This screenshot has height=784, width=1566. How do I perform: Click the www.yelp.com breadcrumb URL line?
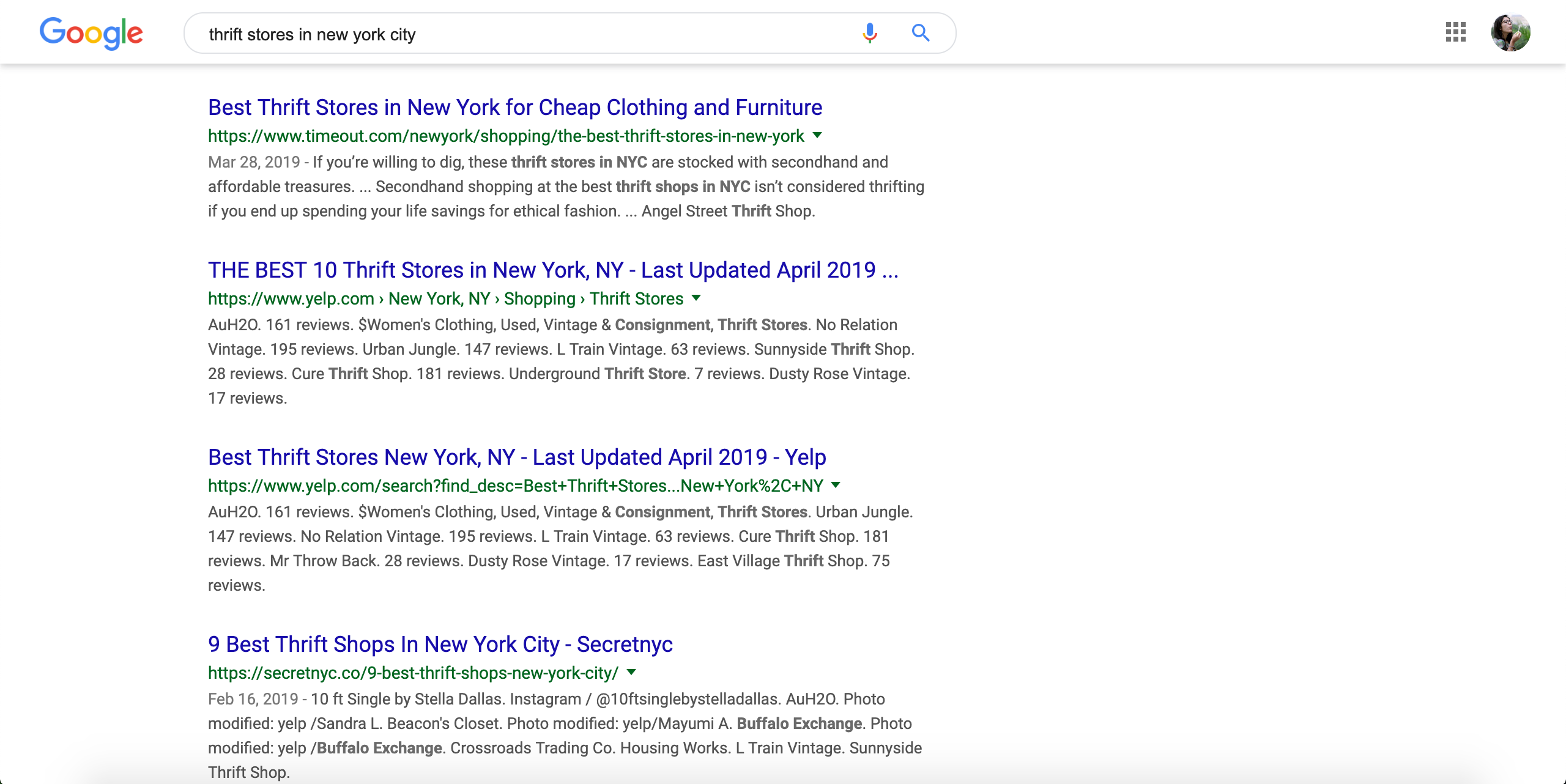pyautogui.click(x=445, y=298)
